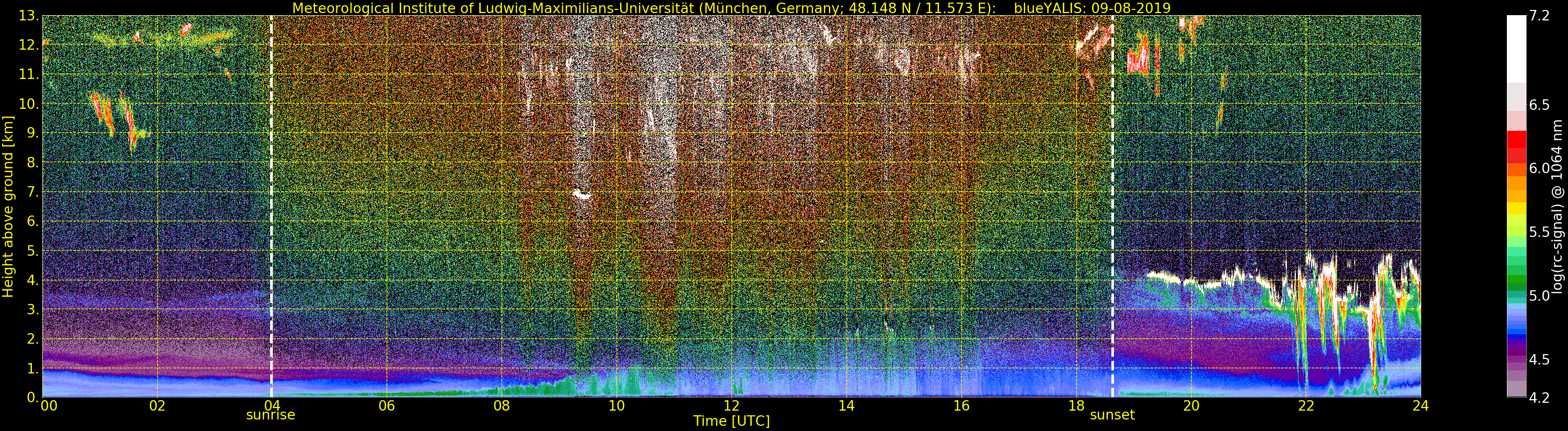The image size is (1568, 431).
Task: Click the 'sunset' label below the axis
Action: coord(1112,415)
